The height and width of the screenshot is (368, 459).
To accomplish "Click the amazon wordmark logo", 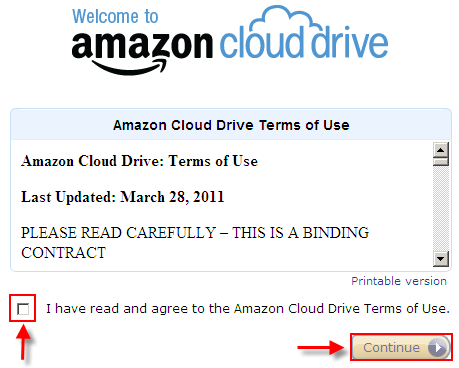I will pyautogui.click(x=142, y=45).
